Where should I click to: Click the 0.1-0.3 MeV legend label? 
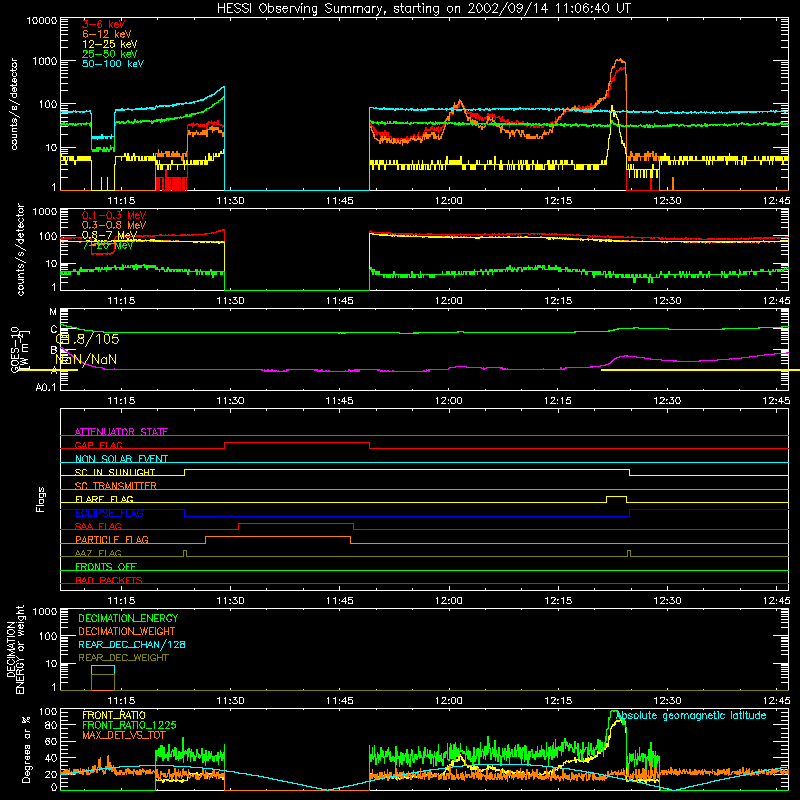click(114, 215)
